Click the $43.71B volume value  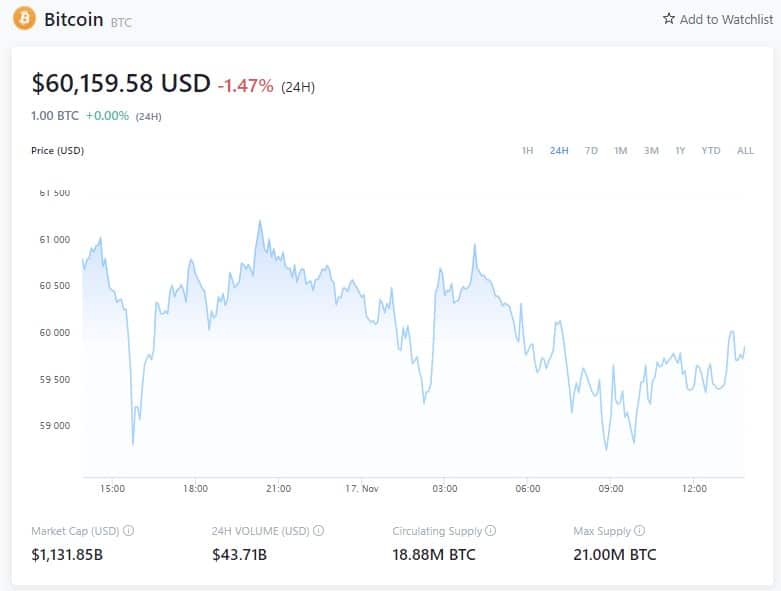239,555
